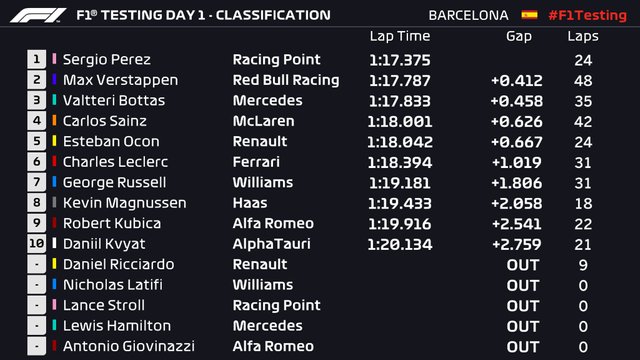Screen dimensions: 640x360
Task: Click position badge number 7
Action: (36, 182)
